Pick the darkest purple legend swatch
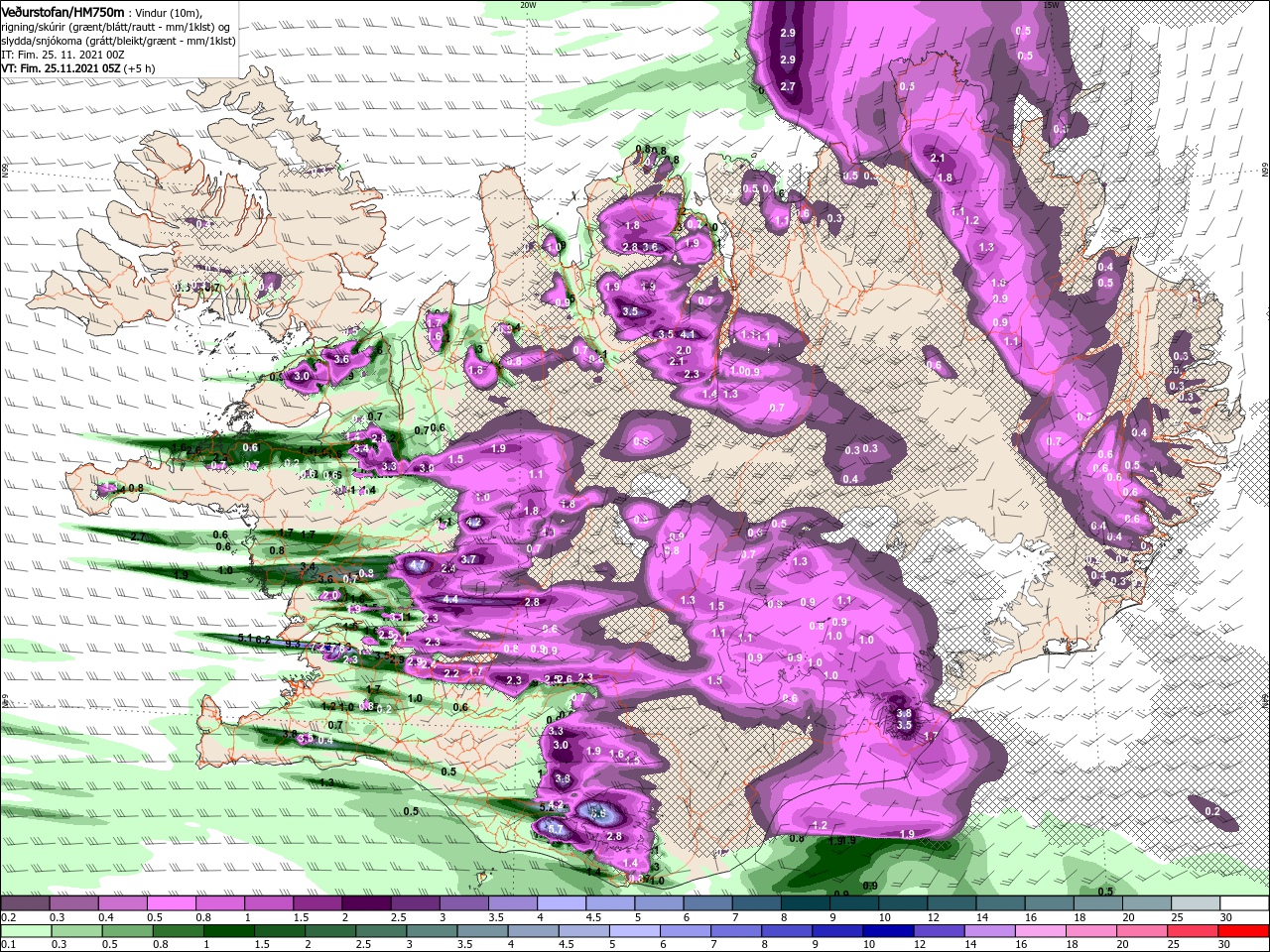 pos(365,903)
